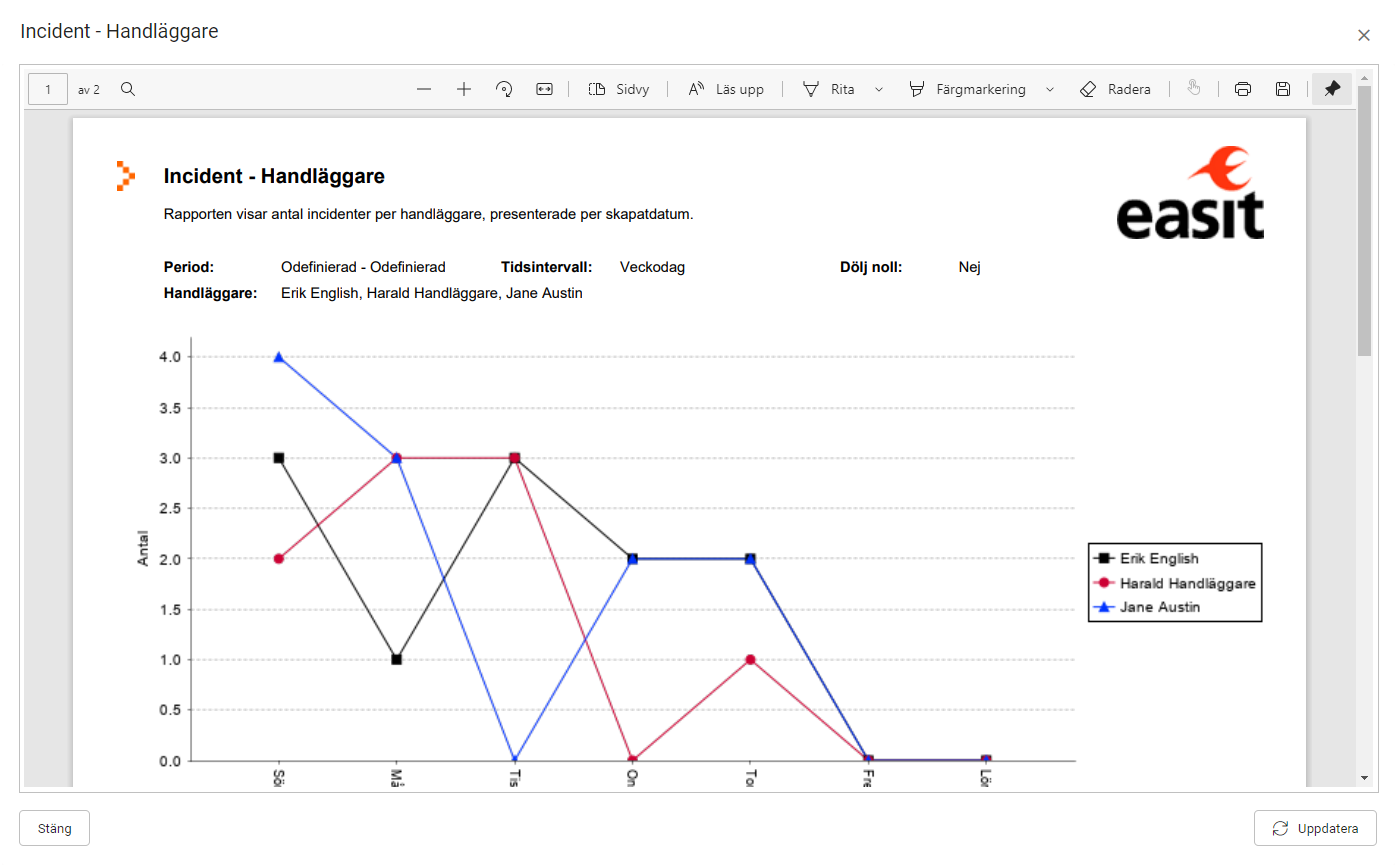Zoom out with the minus icon

tap(424, 89)
